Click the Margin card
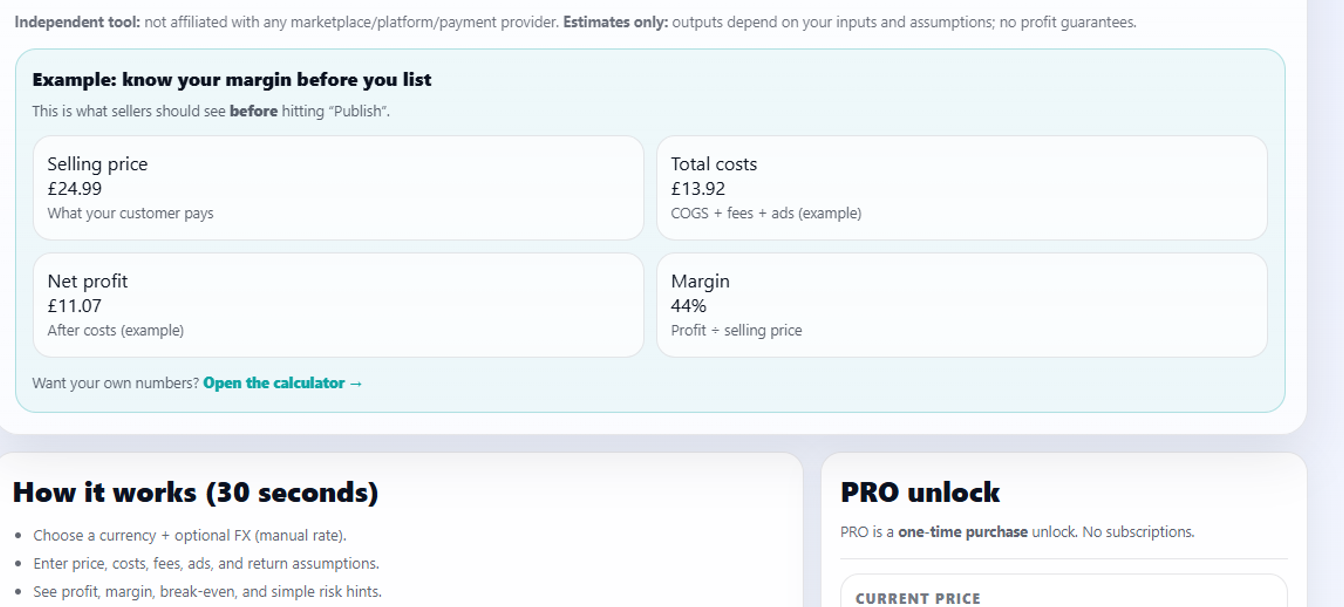The image size is (1344, 607). pyautogui.click(x=960, y=305)
